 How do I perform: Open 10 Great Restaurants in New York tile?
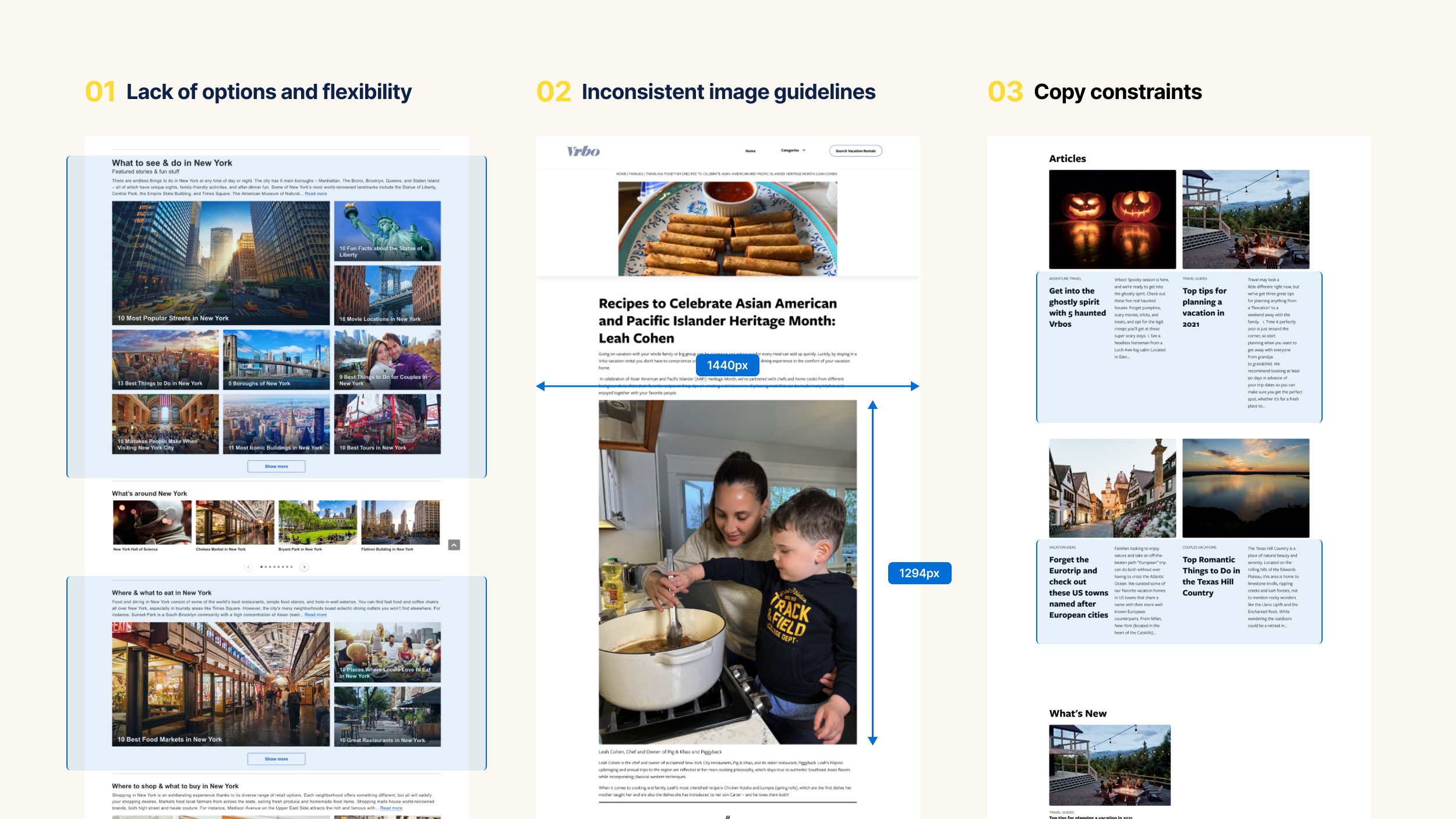tap(387, 716)
